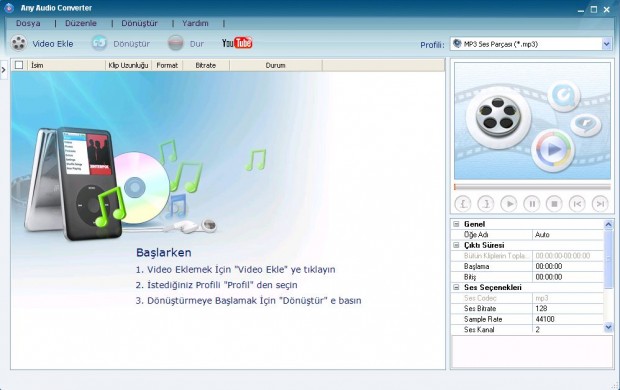Tick the select-all checkbox in list header
This screenshot has width=620, height=390.
pyautogui.click(x=19, y=65)
